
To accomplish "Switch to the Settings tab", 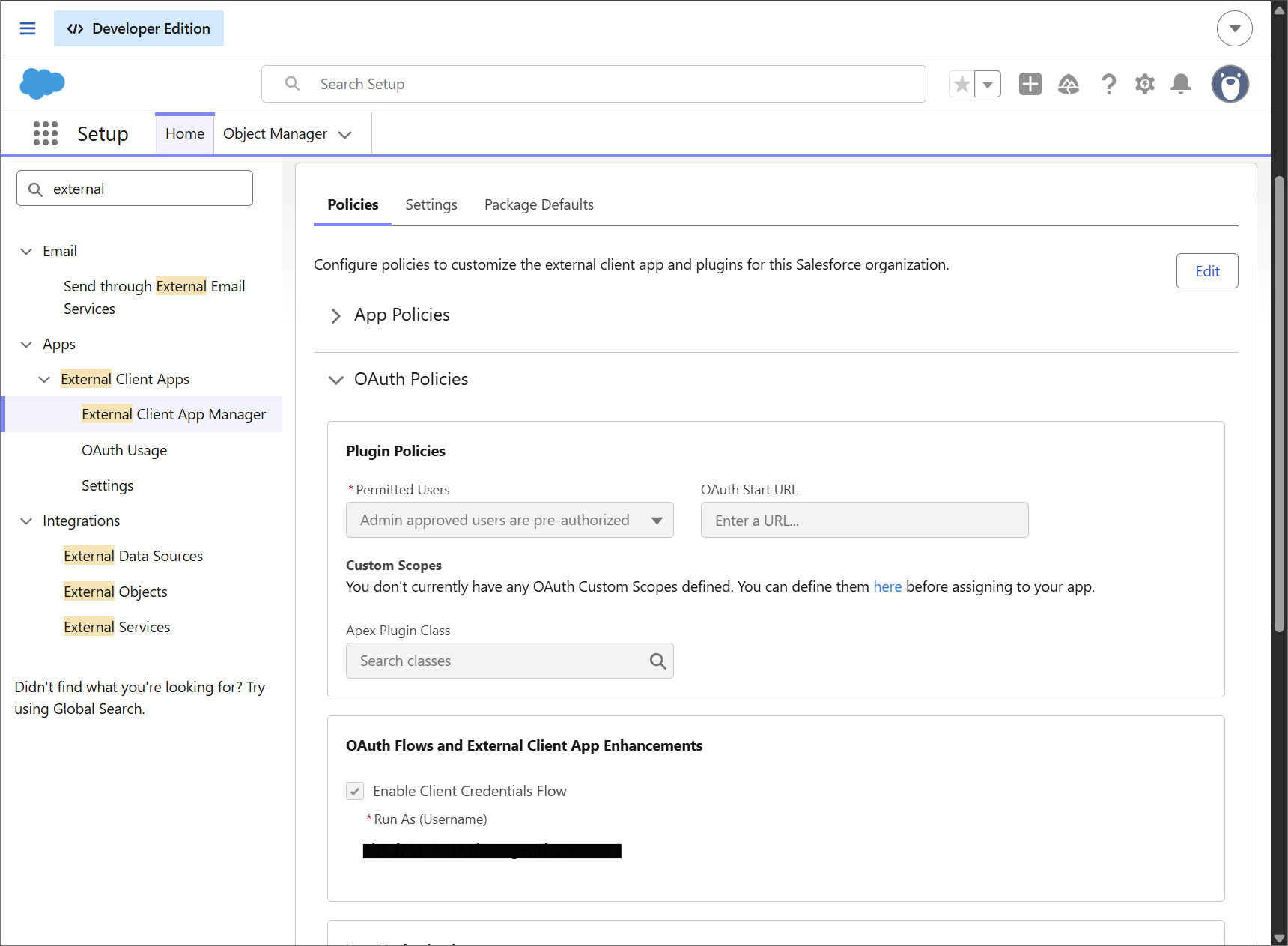I will click(x=431, y=204).
